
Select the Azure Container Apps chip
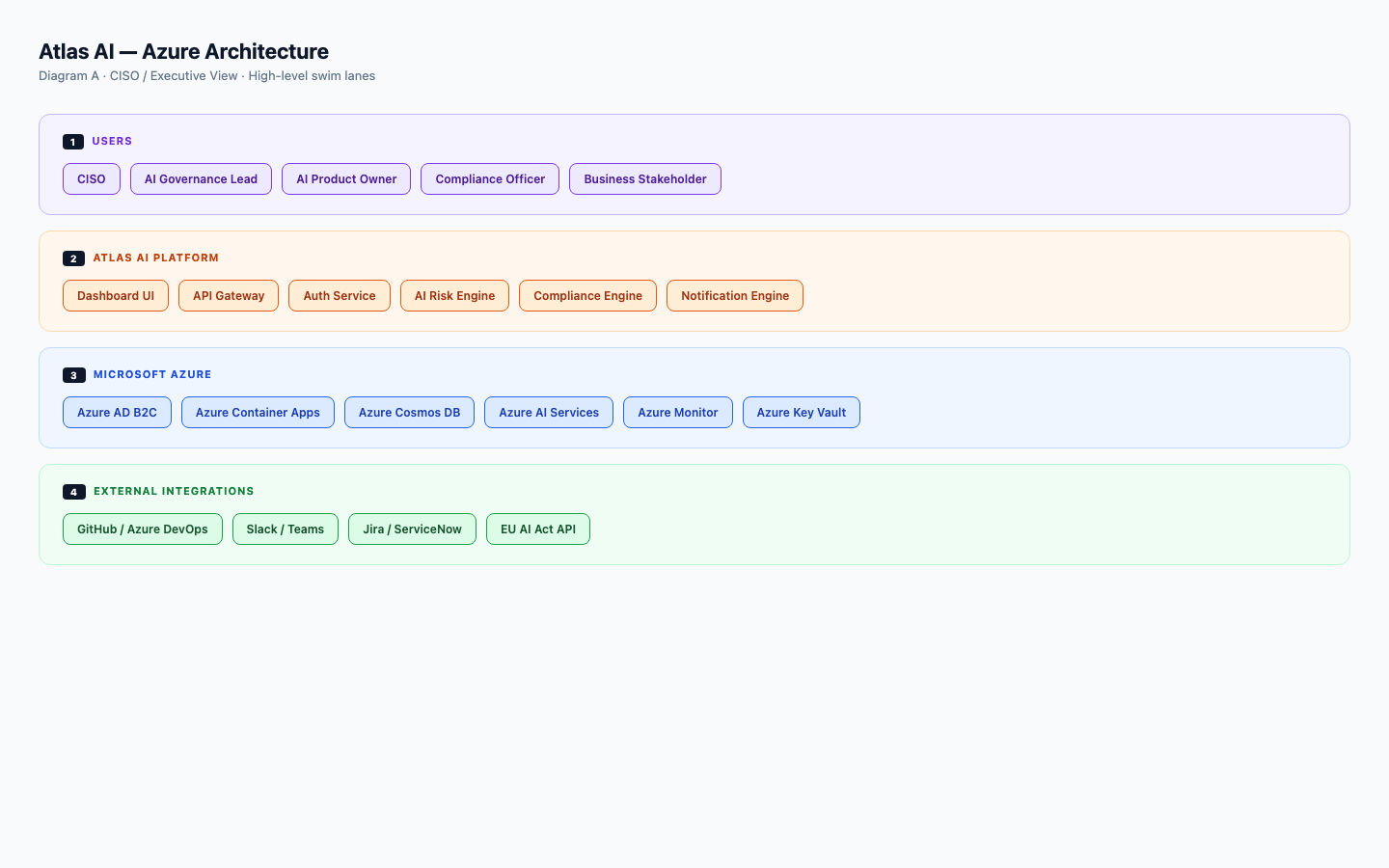pyautogui.click(x=258, y=413)
